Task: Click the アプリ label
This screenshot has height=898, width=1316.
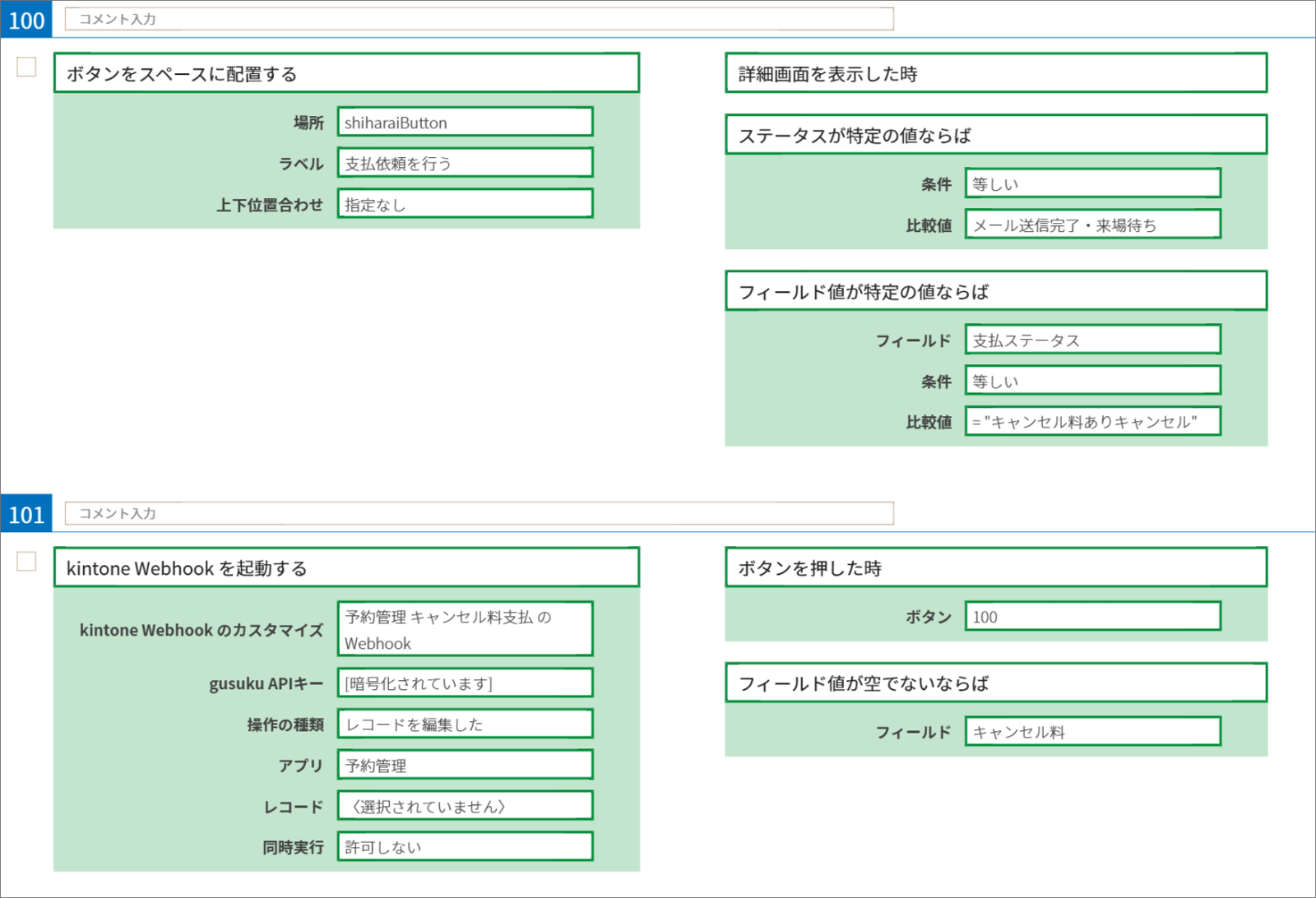Action: (301, 766)
